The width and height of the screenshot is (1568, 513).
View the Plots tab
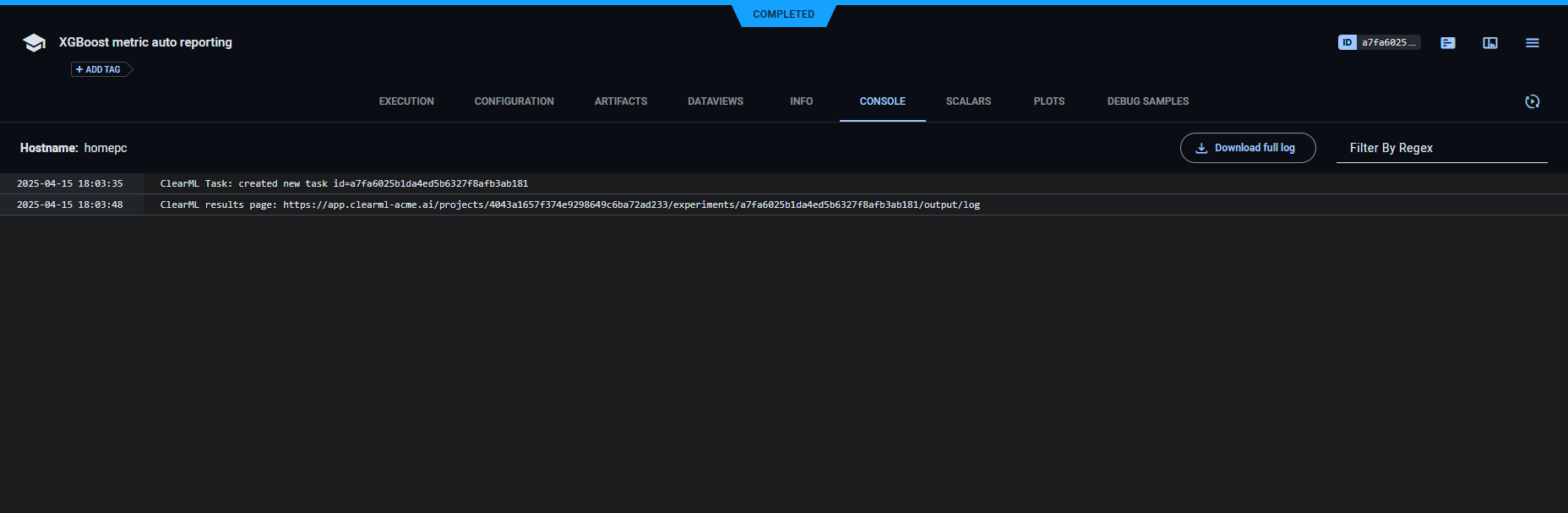click(x=1048, y=101)
